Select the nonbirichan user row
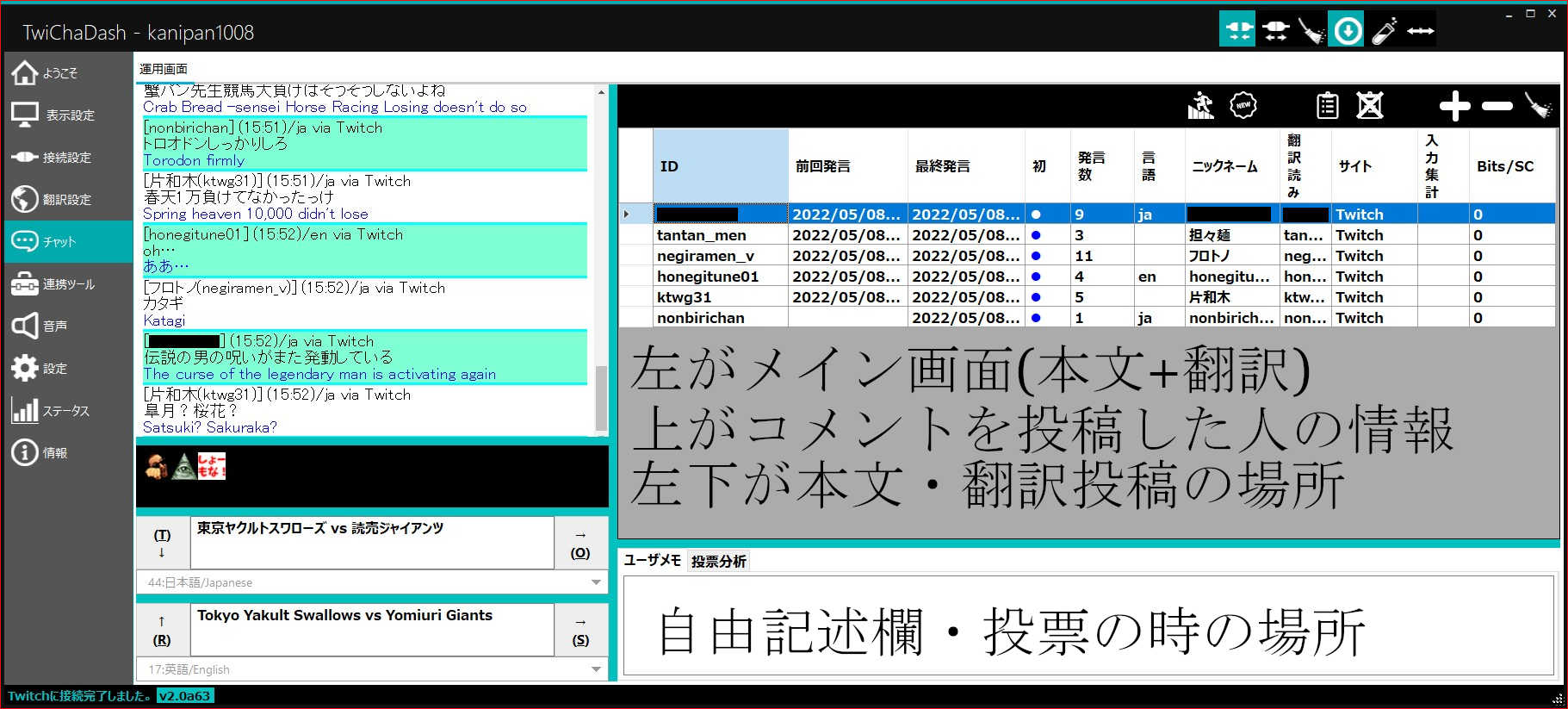This screenshot has width=1568, height=709. 1088,318
